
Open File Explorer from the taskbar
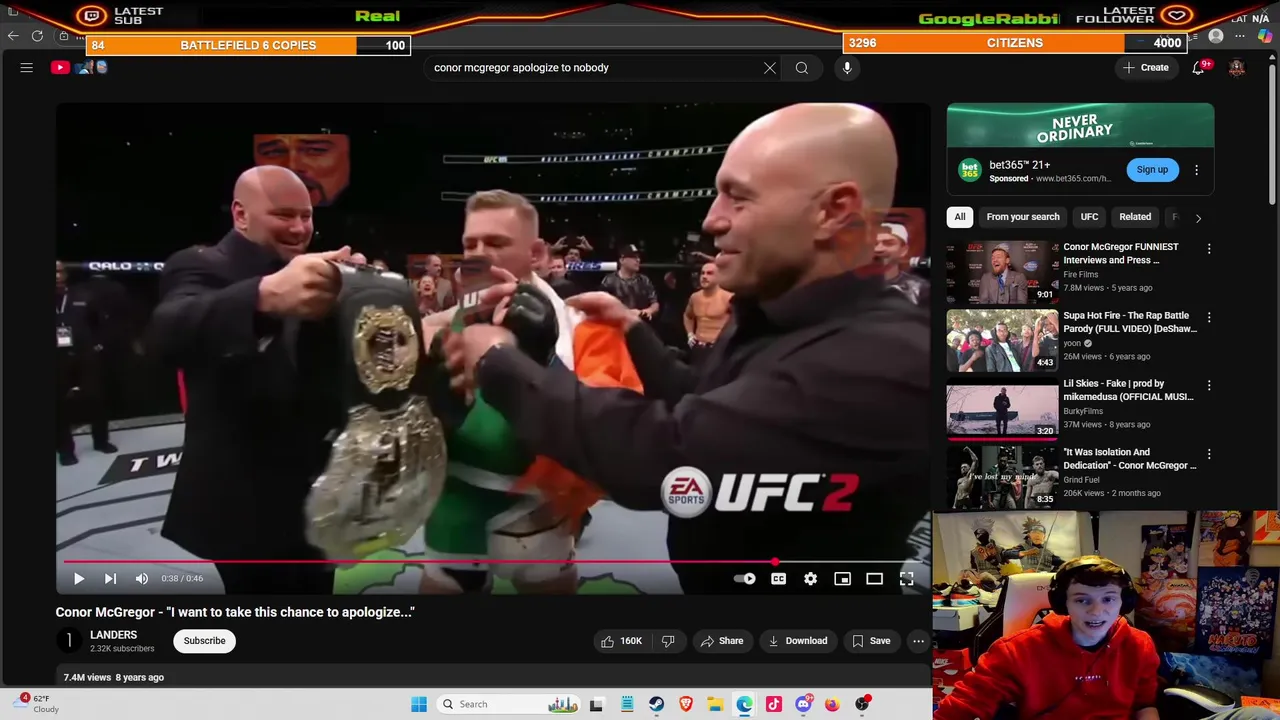coord(715,704)
